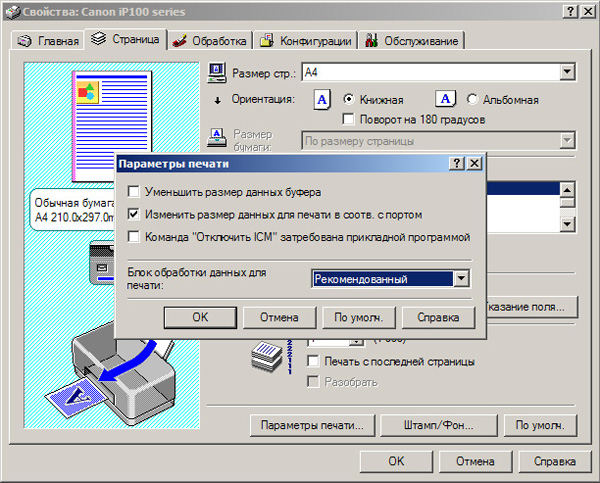Open the Конфигурации tab
This screenshot has width=600, height=483.
[x=306, y=41]
